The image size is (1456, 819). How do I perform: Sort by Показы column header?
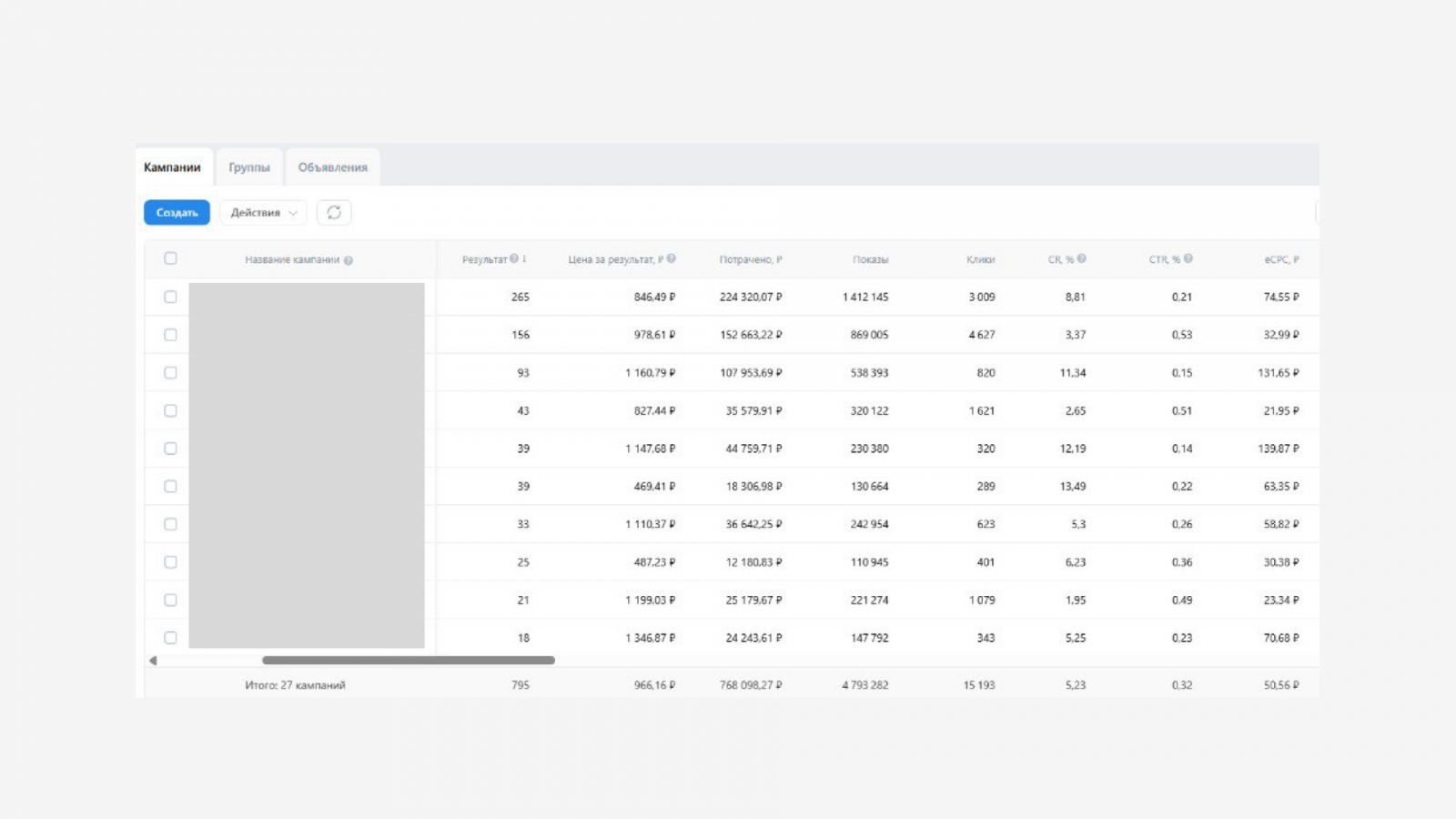pos(870,259)
